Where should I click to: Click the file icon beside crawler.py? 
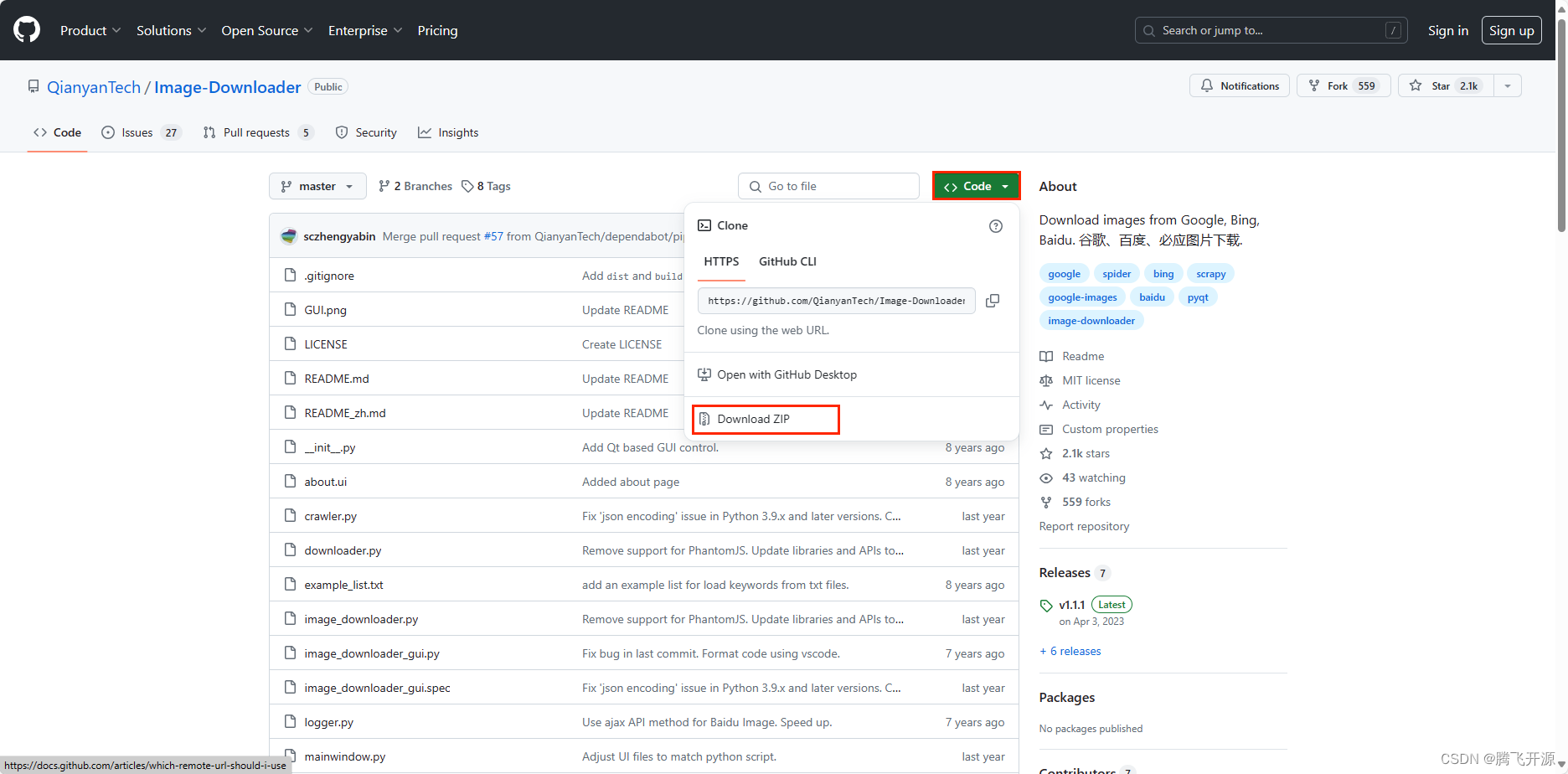290,515
